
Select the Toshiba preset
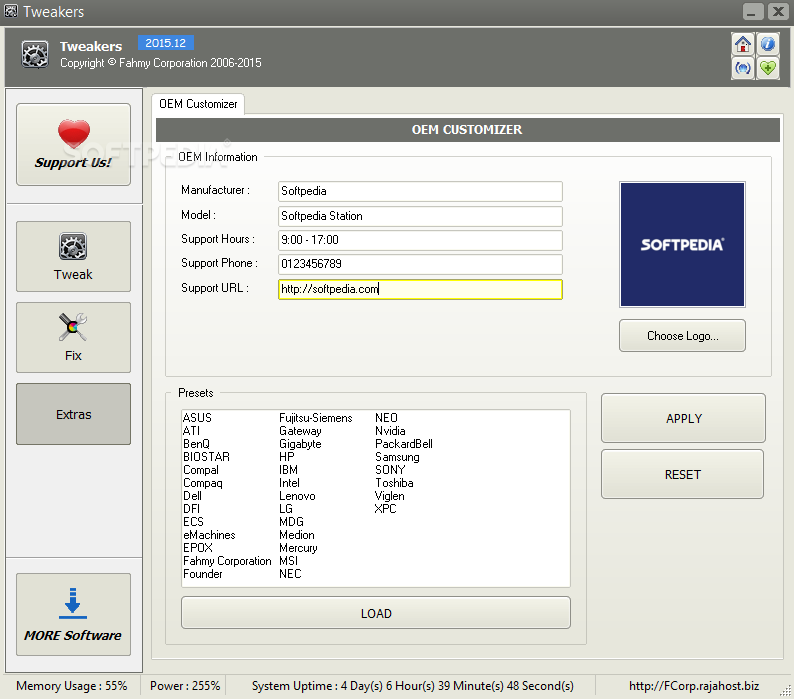point(394,483)
